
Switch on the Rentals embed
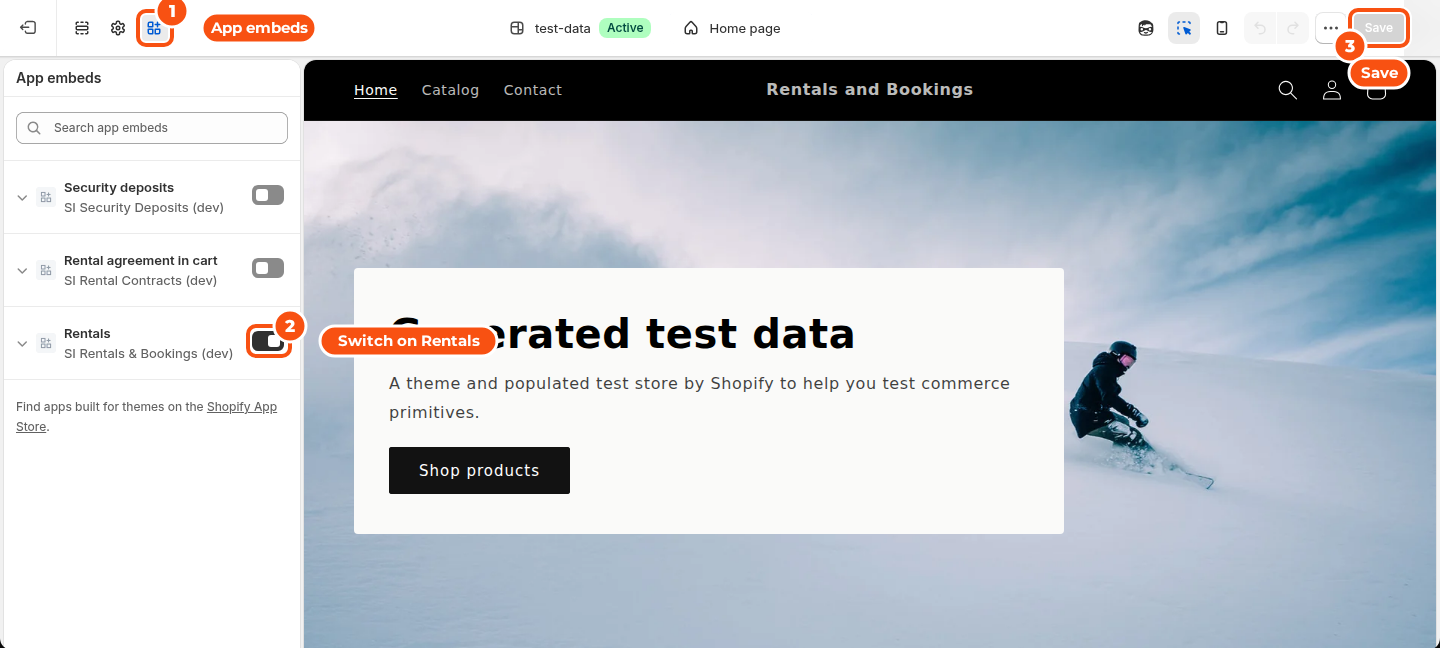tap(268, 341)
